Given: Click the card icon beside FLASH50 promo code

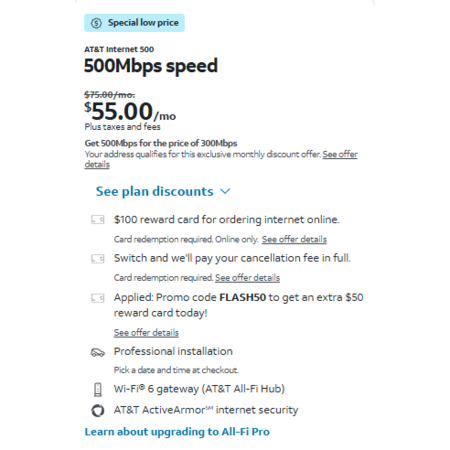Looking at the screenshot, I should [x=98, y=298].
